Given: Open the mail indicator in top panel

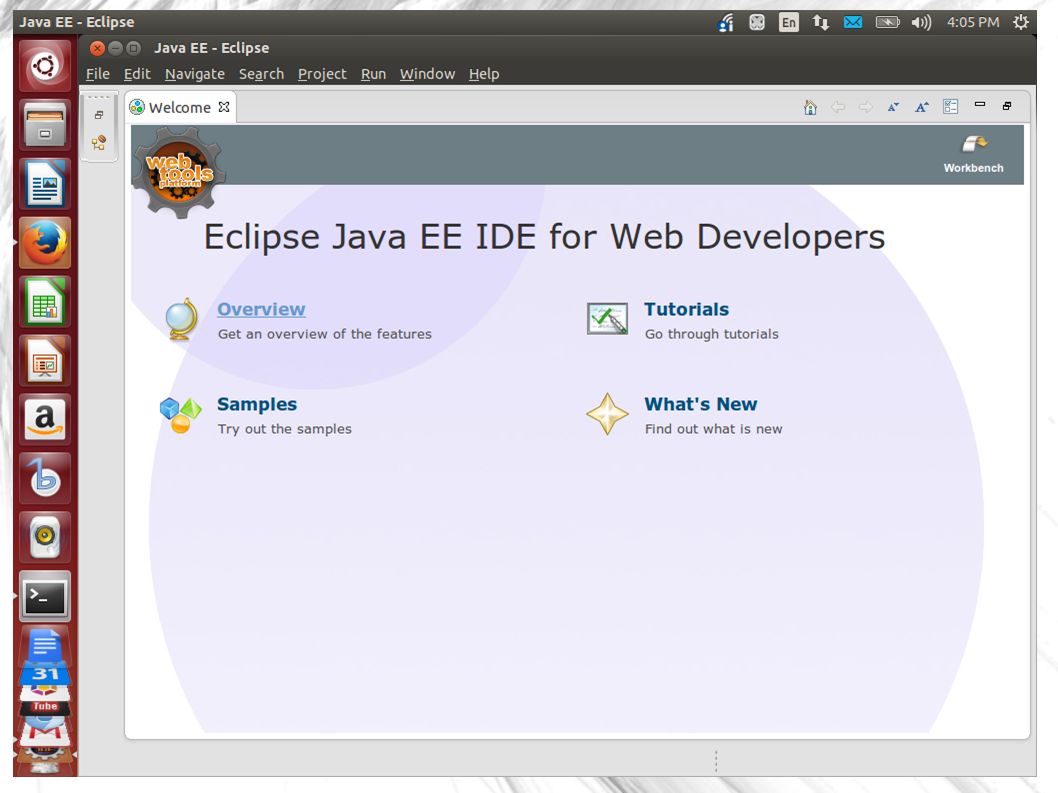Looking at the screenshot, I should point(853,22).
